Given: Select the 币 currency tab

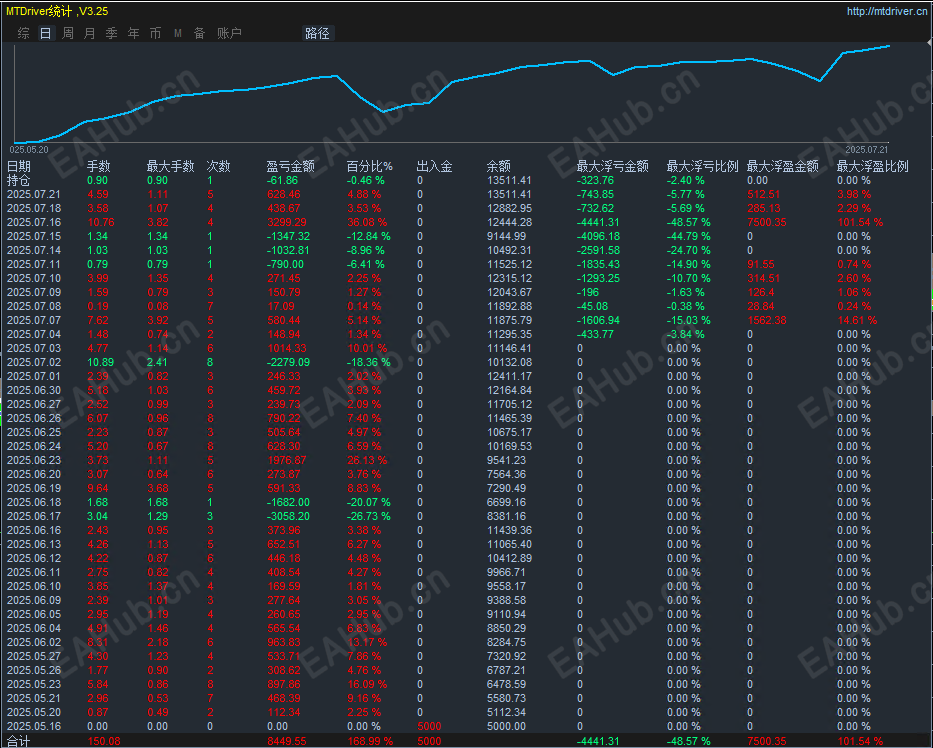Looking at the screenshot, I should 155,33.
